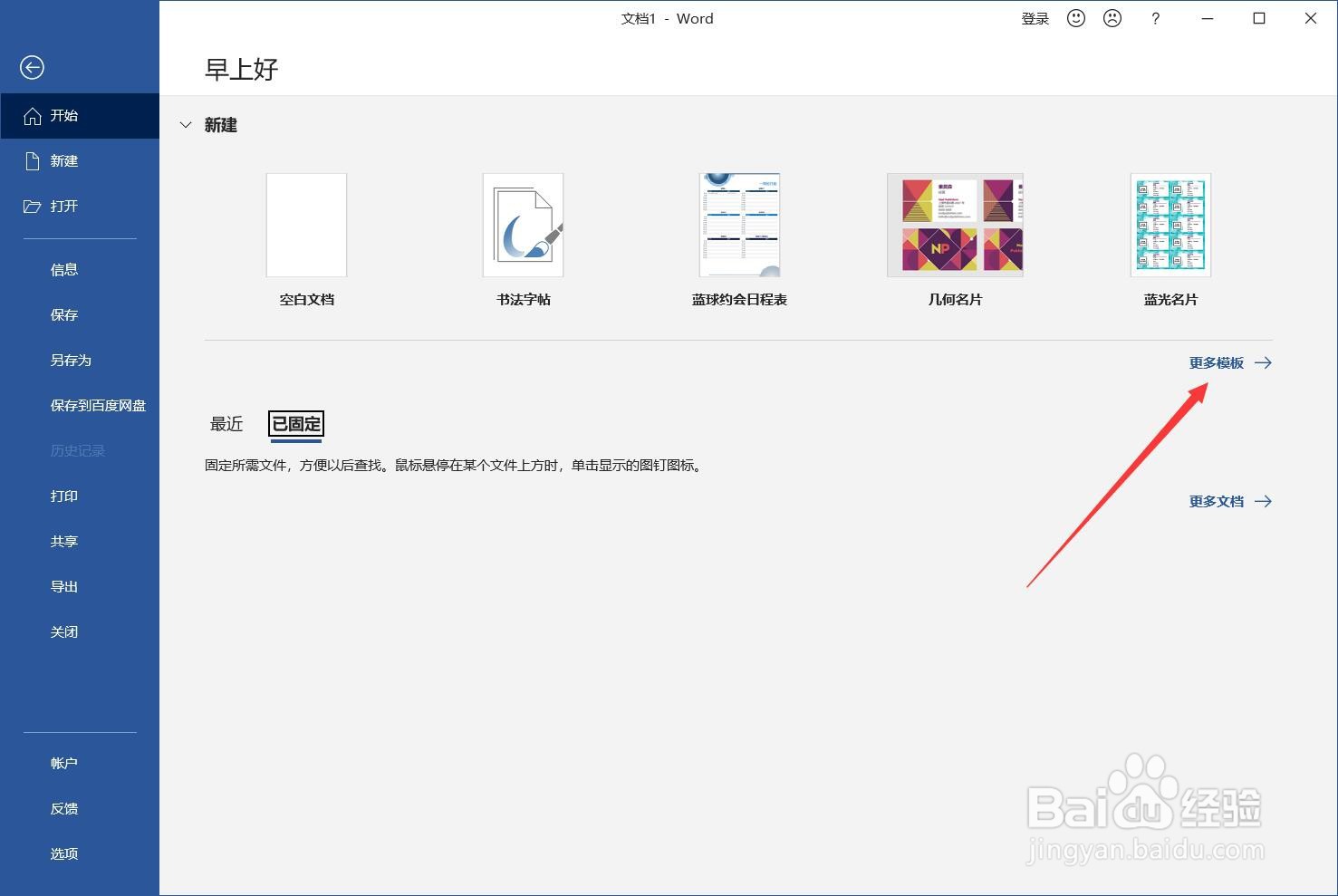Click 关闭 in the sidebar
Screen dimensions: 1338x896
64,632
